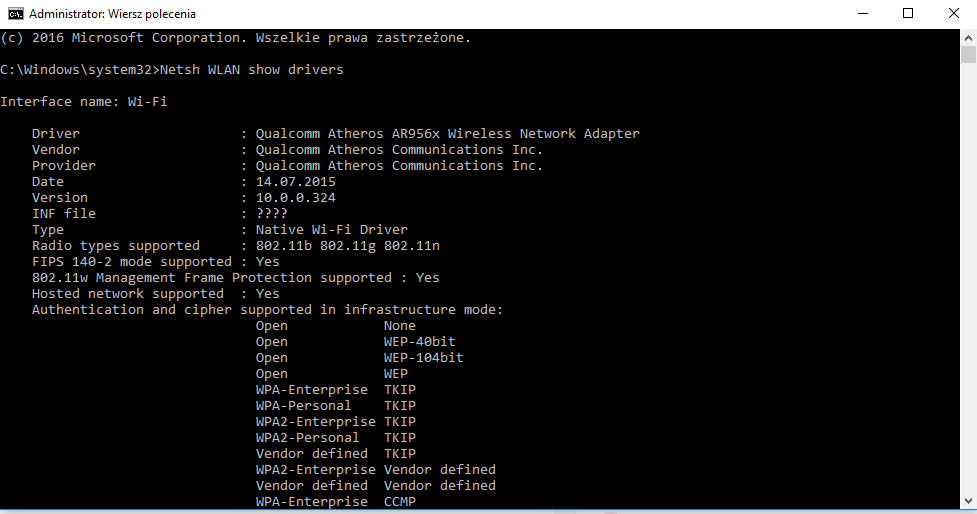Close the Administrator command prompt window

pyautogui.click(x=954, y=14)
